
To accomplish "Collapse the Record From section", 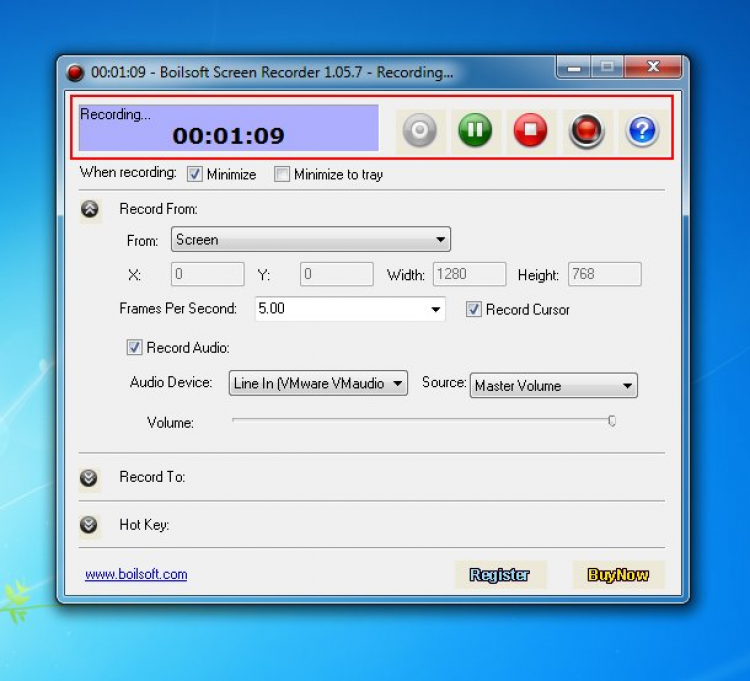I will pos(89,209).
